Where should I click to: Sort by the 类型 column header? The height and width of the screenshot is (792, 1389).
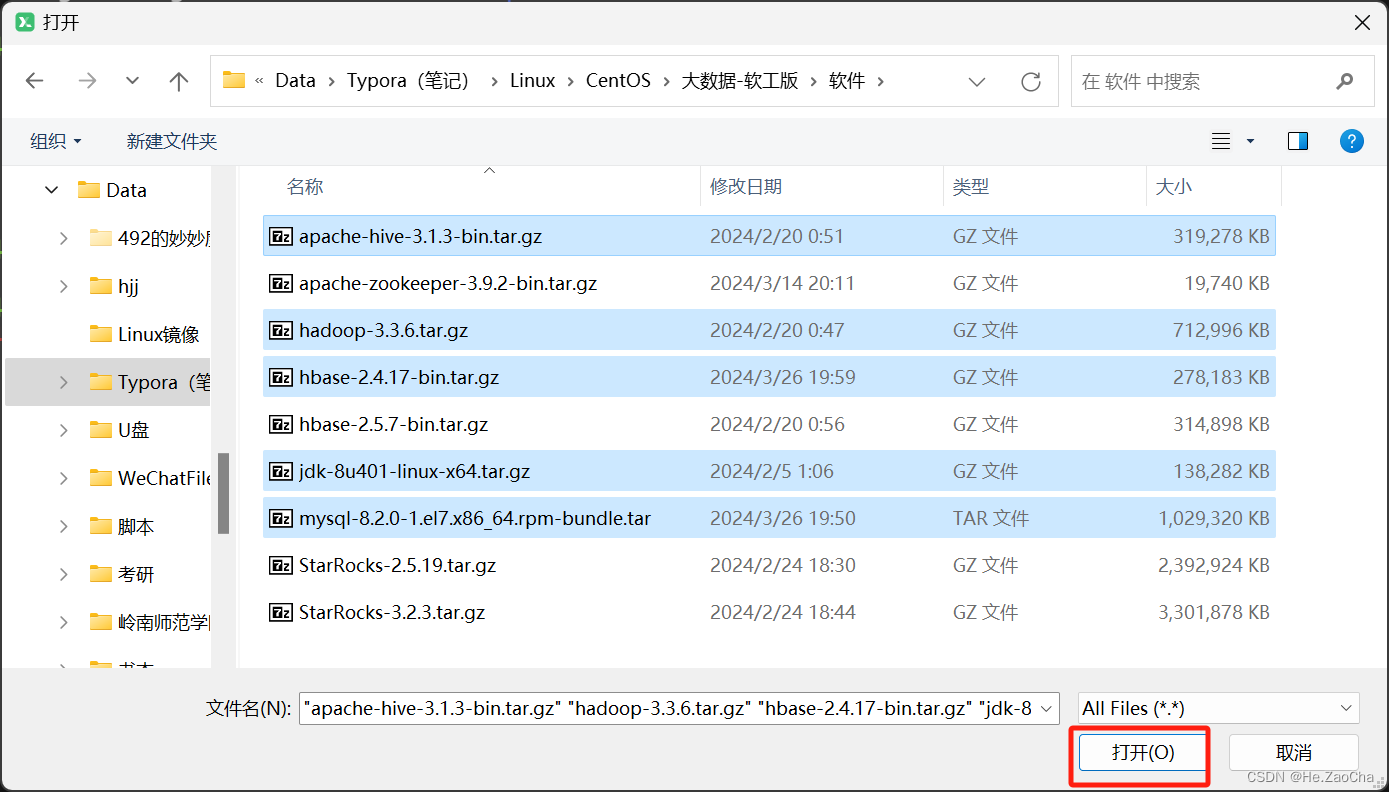click(x=971, y=187)
